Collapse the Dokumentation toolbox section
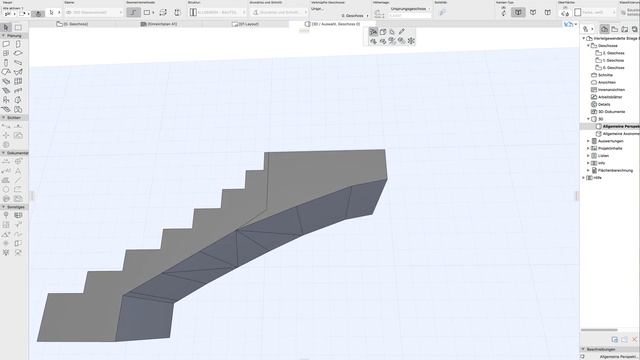The height and width of the screenshot is (360, 640). point(4,153)
